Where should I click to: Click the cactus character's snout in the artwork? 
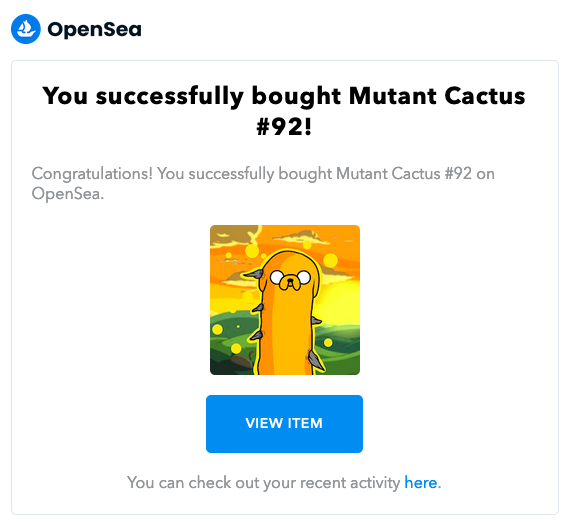(289, 283)
